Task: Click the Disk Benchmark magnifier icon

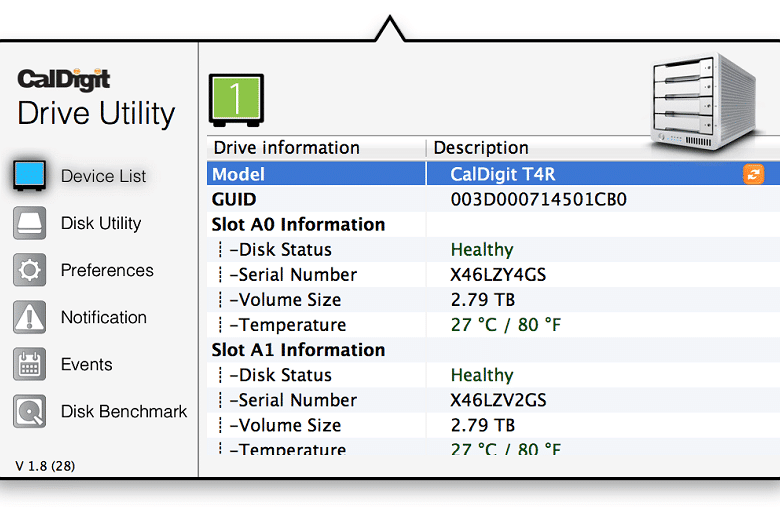Action: tap(30, 411)
